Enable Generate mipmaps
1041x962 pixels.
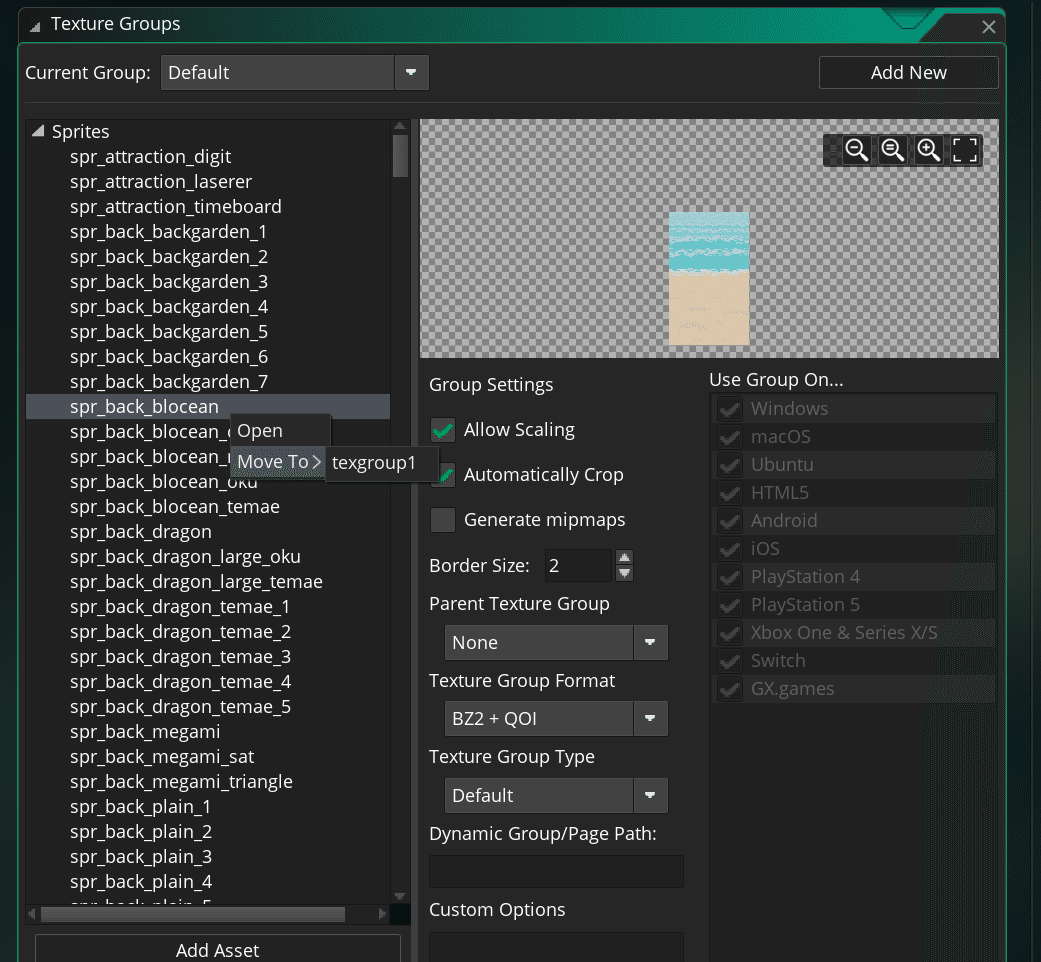coord(442,520)
